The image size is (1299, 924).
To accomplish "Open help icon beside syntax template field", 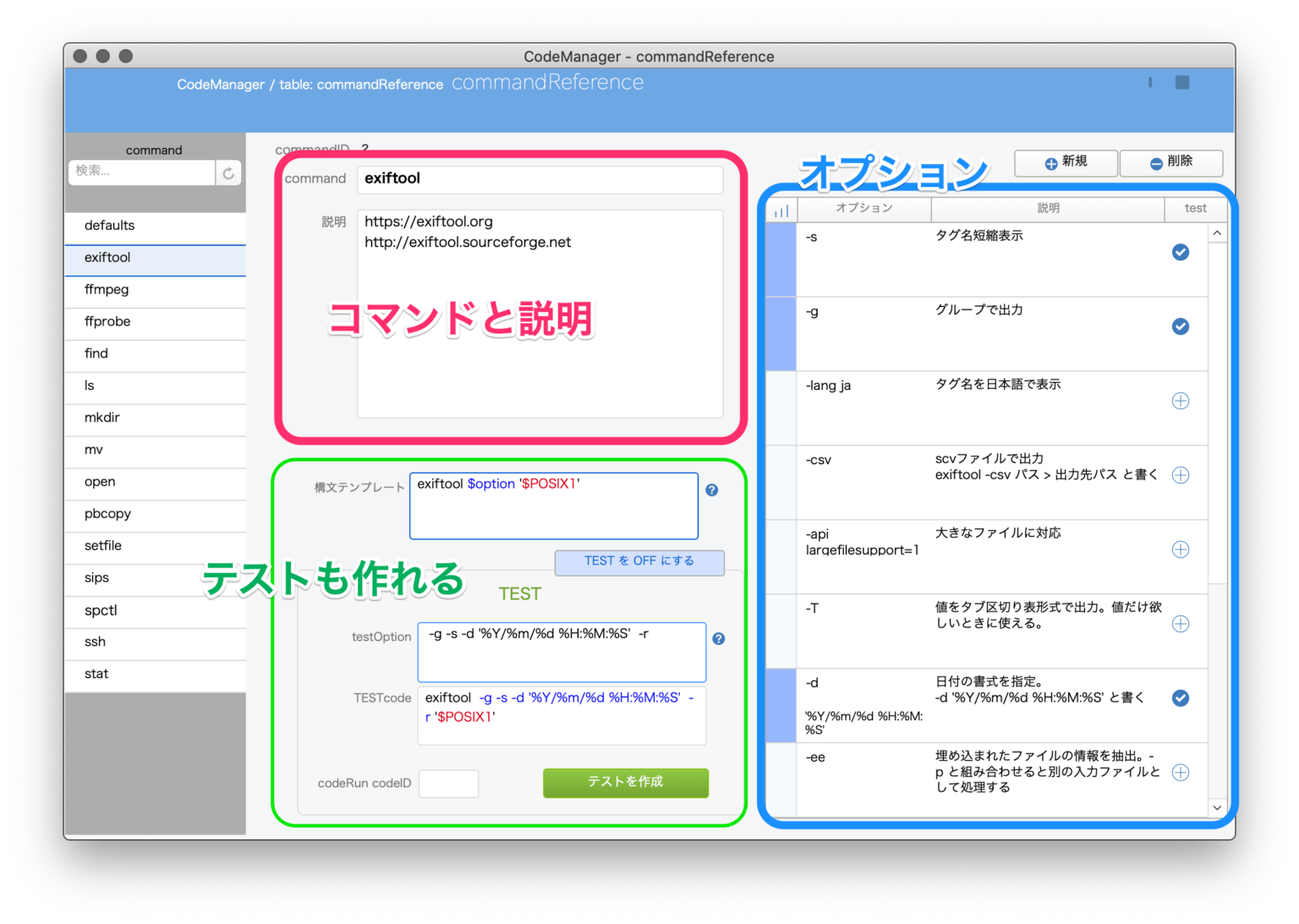I will (x=712, y=490).
